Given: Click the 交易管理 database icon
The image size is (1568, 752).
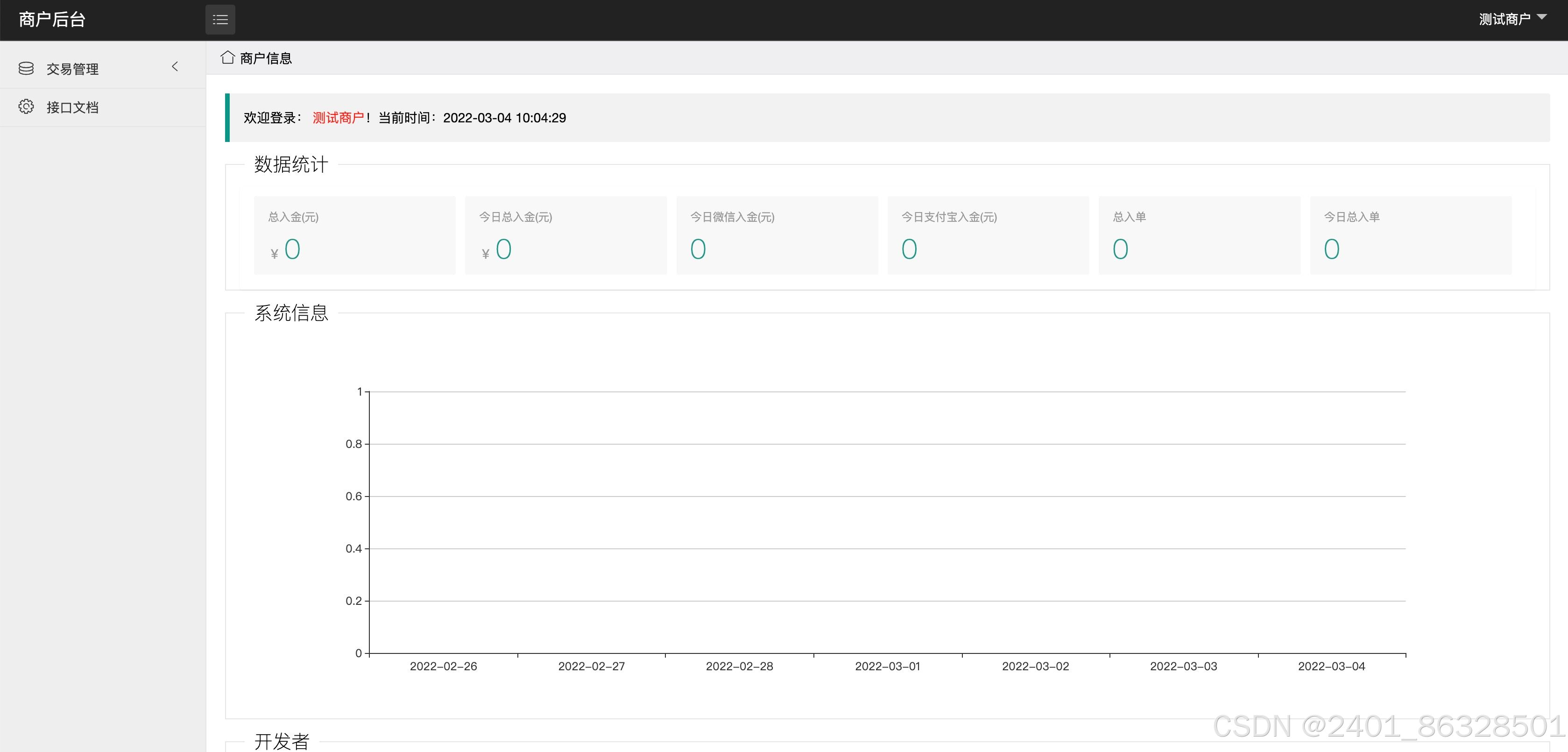Looking at the screenshot, I should pyautogui.click(x=26, y=68).
